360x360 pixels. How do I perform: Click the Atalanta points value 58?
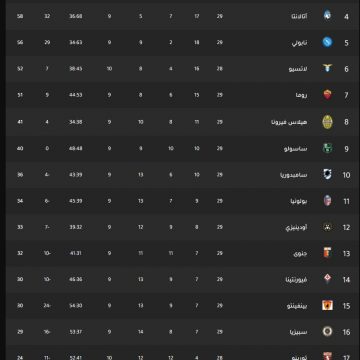point(20,16)
